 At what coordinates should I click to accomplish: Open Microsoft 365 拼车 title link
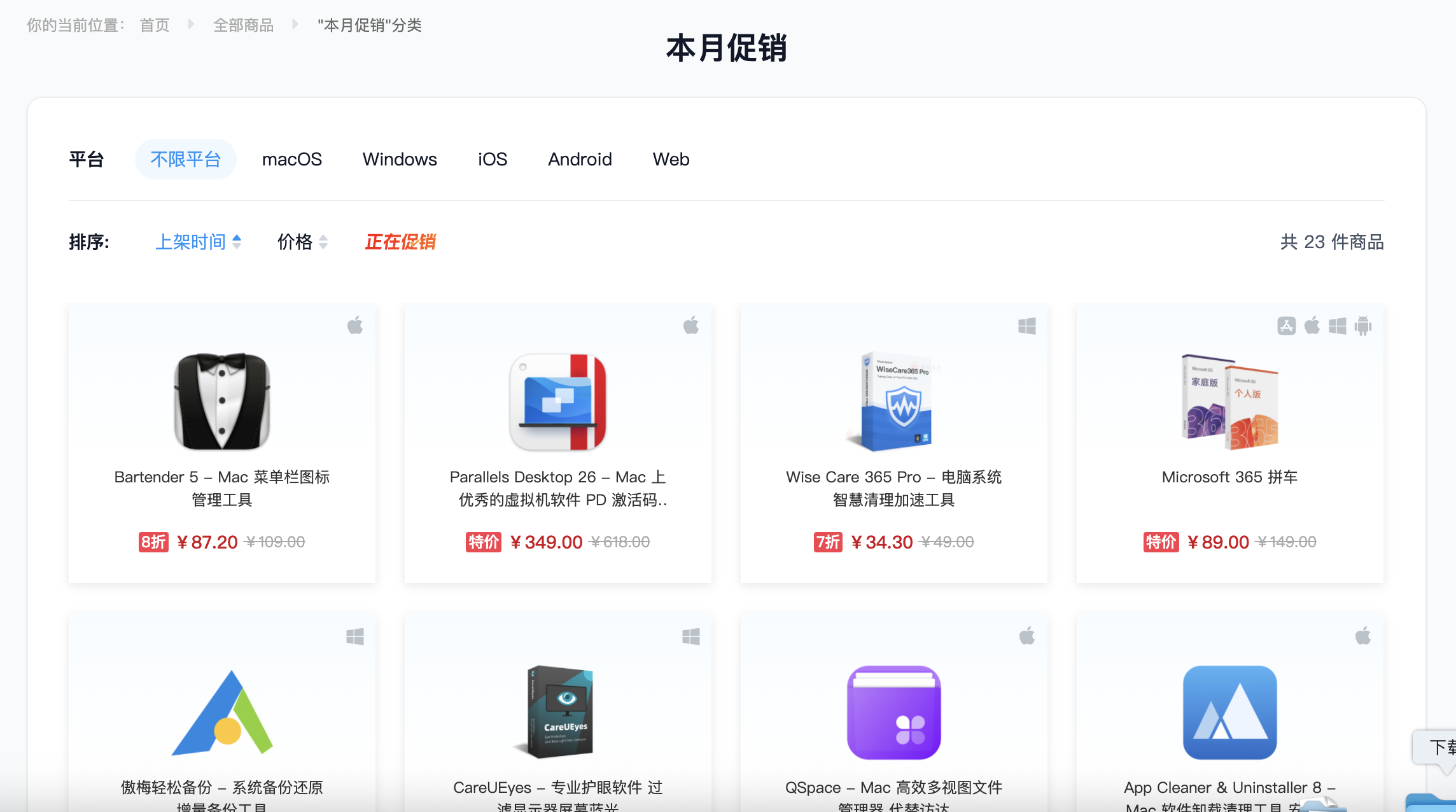tap(1229, 477)
